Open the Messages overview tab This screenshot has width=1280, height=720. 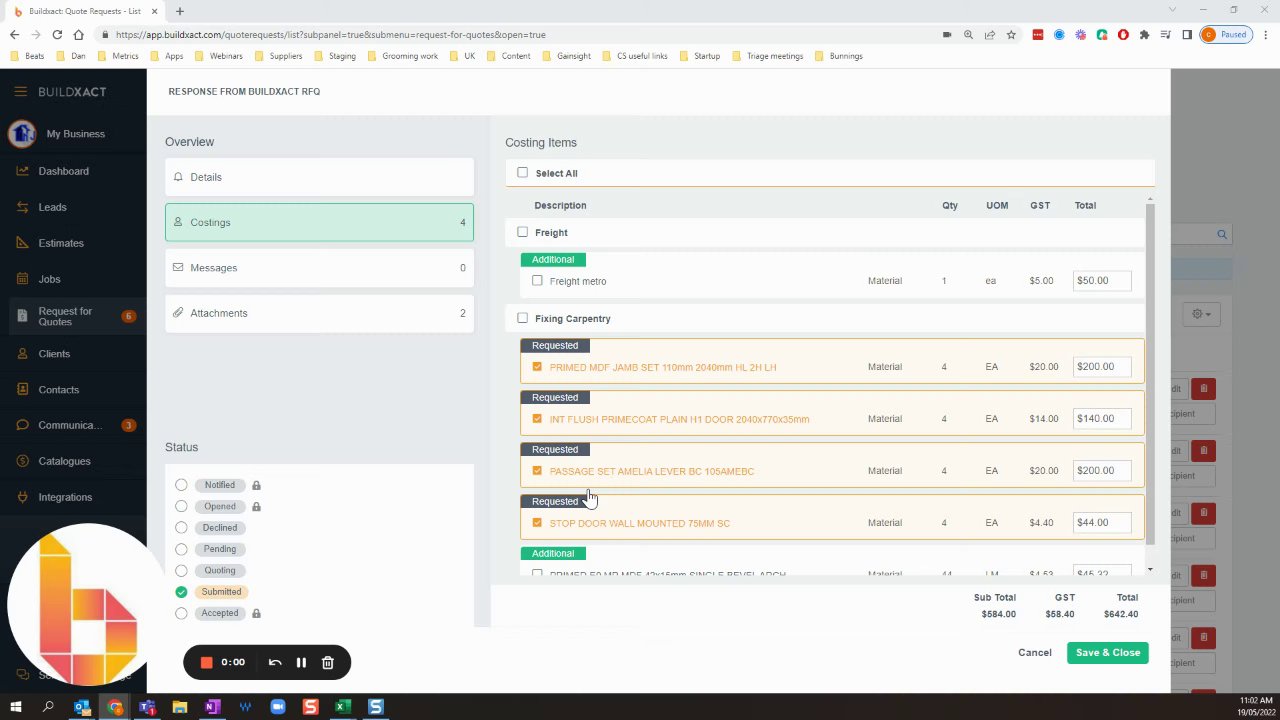pos(319,268)
